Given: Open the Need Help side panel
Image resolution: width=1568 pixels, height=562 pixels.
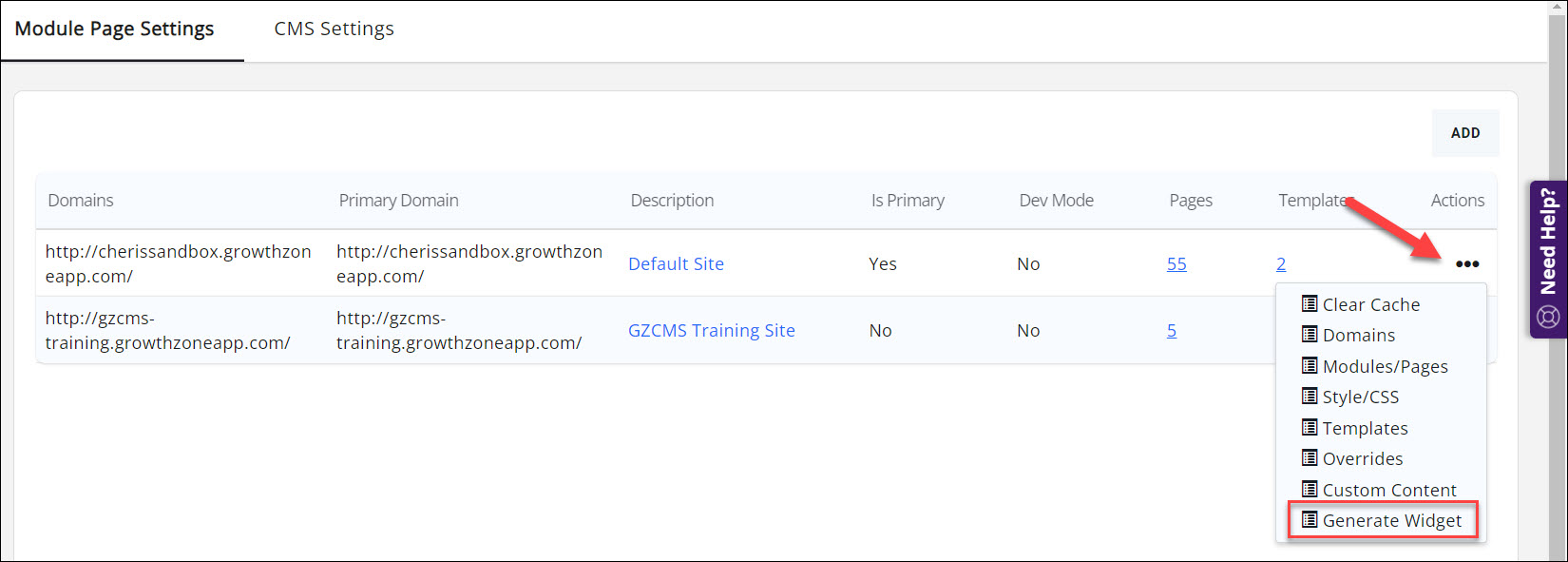Looking at the screenshot, I should coord(1548,259).
